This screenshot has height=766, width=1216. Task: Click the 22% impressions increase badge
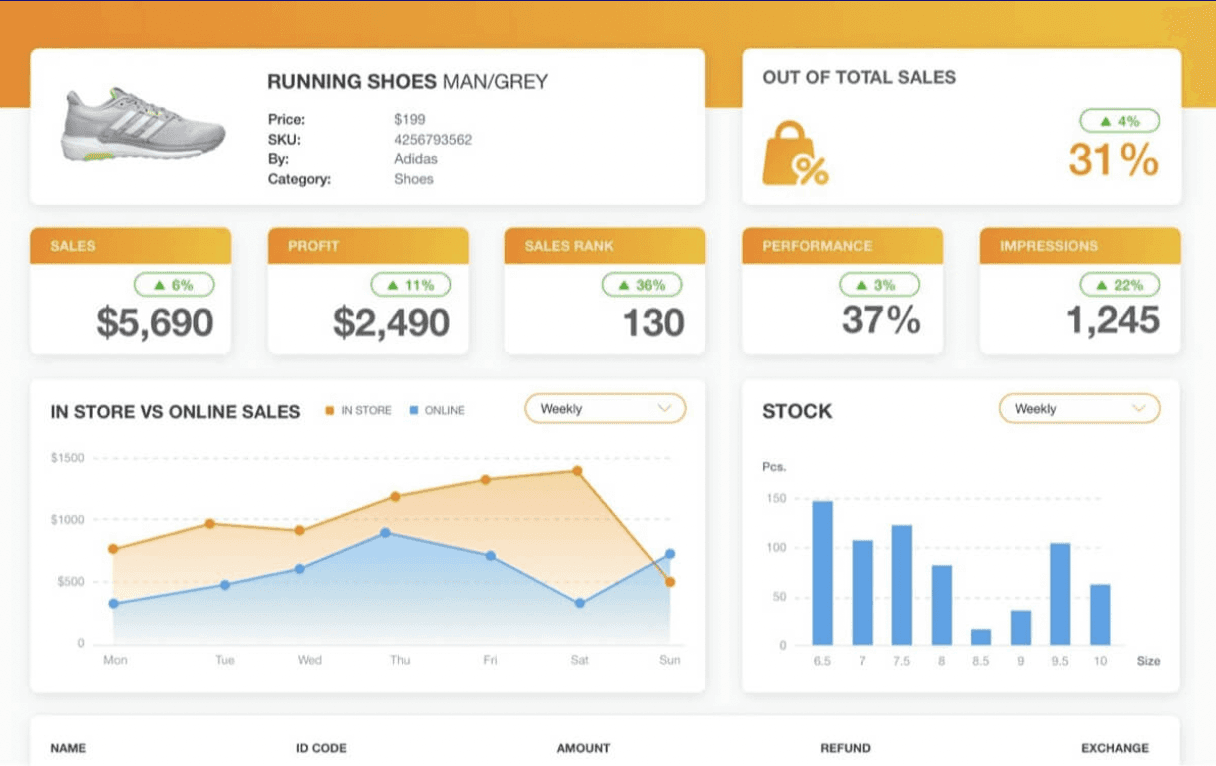(x=1120, y=285)
